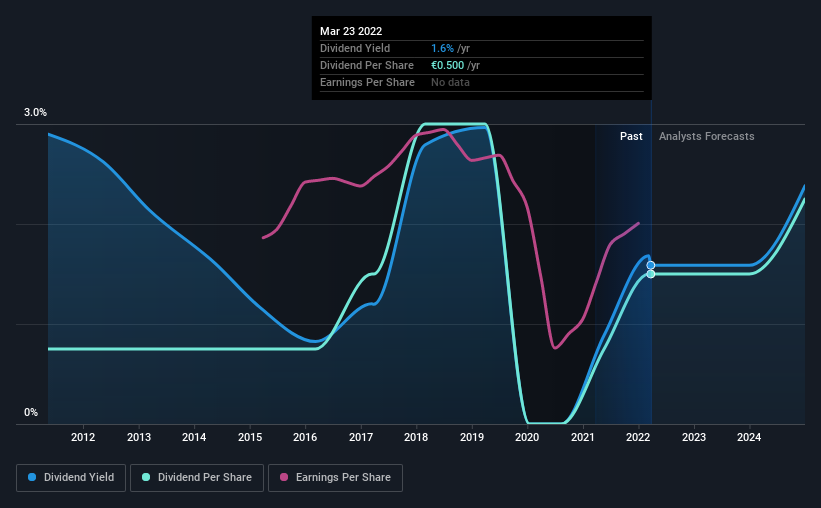
Task: Click the Dividend Yield tooltip row label
Action: [x=355, y=48]
